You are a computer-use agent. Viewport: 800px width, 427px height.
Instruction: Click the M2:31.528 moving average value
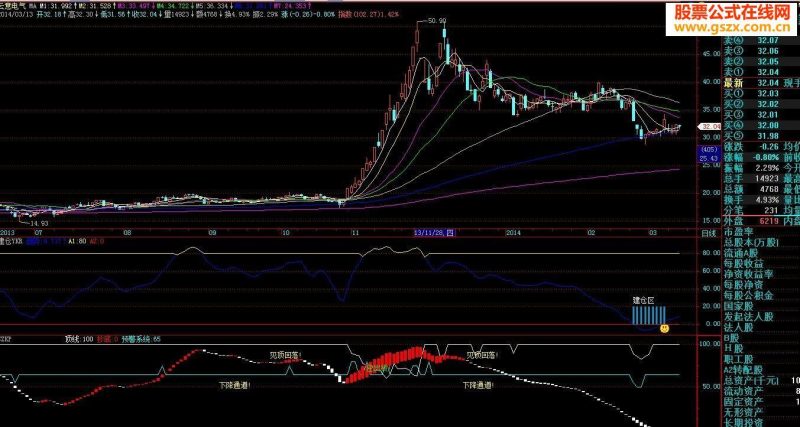(x=96, y=6)
